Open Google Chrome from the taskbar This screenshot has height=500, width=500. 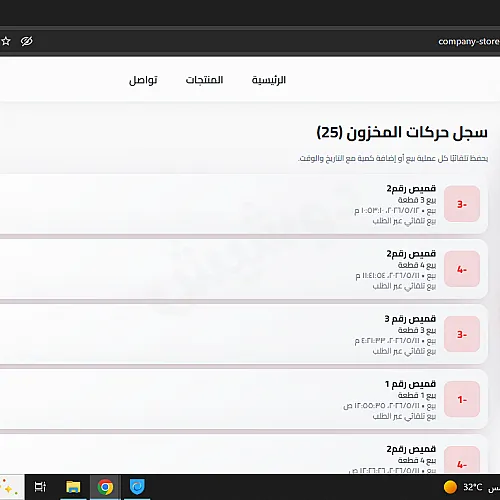pyautogui.click(x=105, y=487)
